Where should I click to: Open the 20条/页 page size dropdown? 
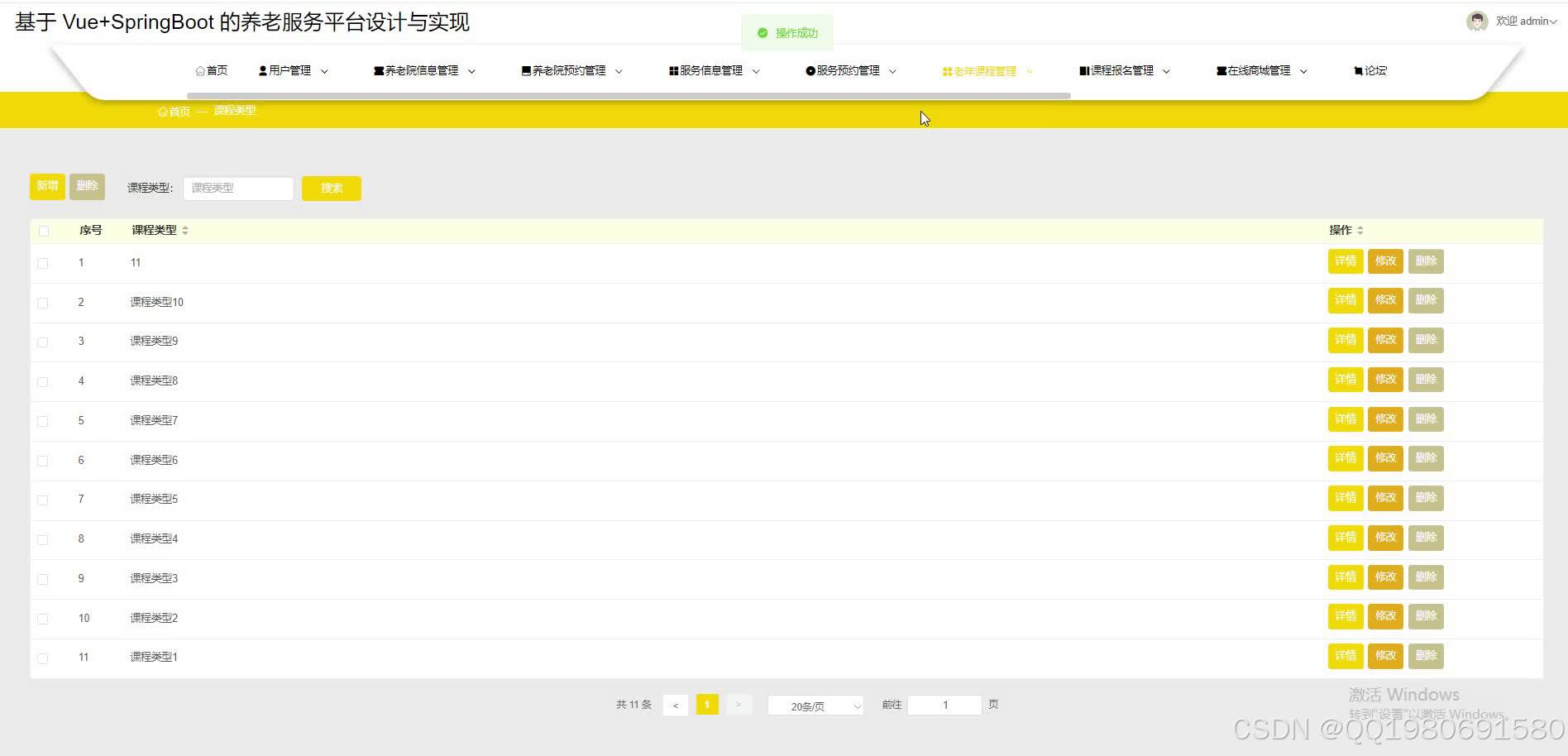point(815,706)
